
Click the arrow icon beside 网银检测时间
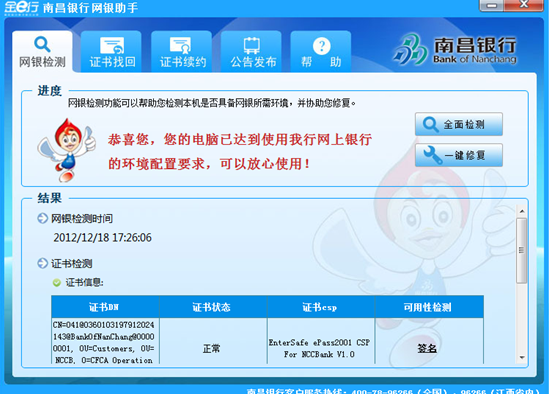(43, 218)
